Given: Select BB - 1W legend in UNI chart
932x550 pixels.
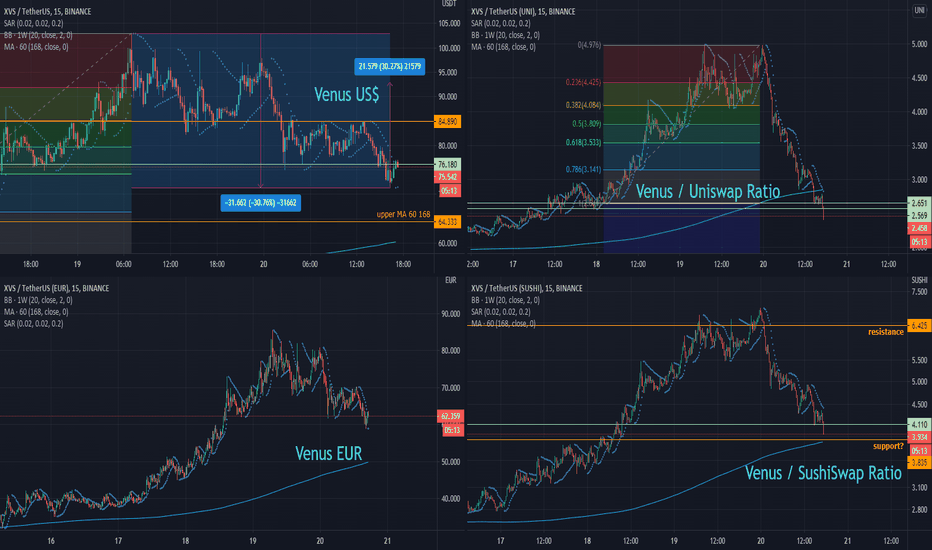Looking at the screenshot, I should [x=505, y=35].
